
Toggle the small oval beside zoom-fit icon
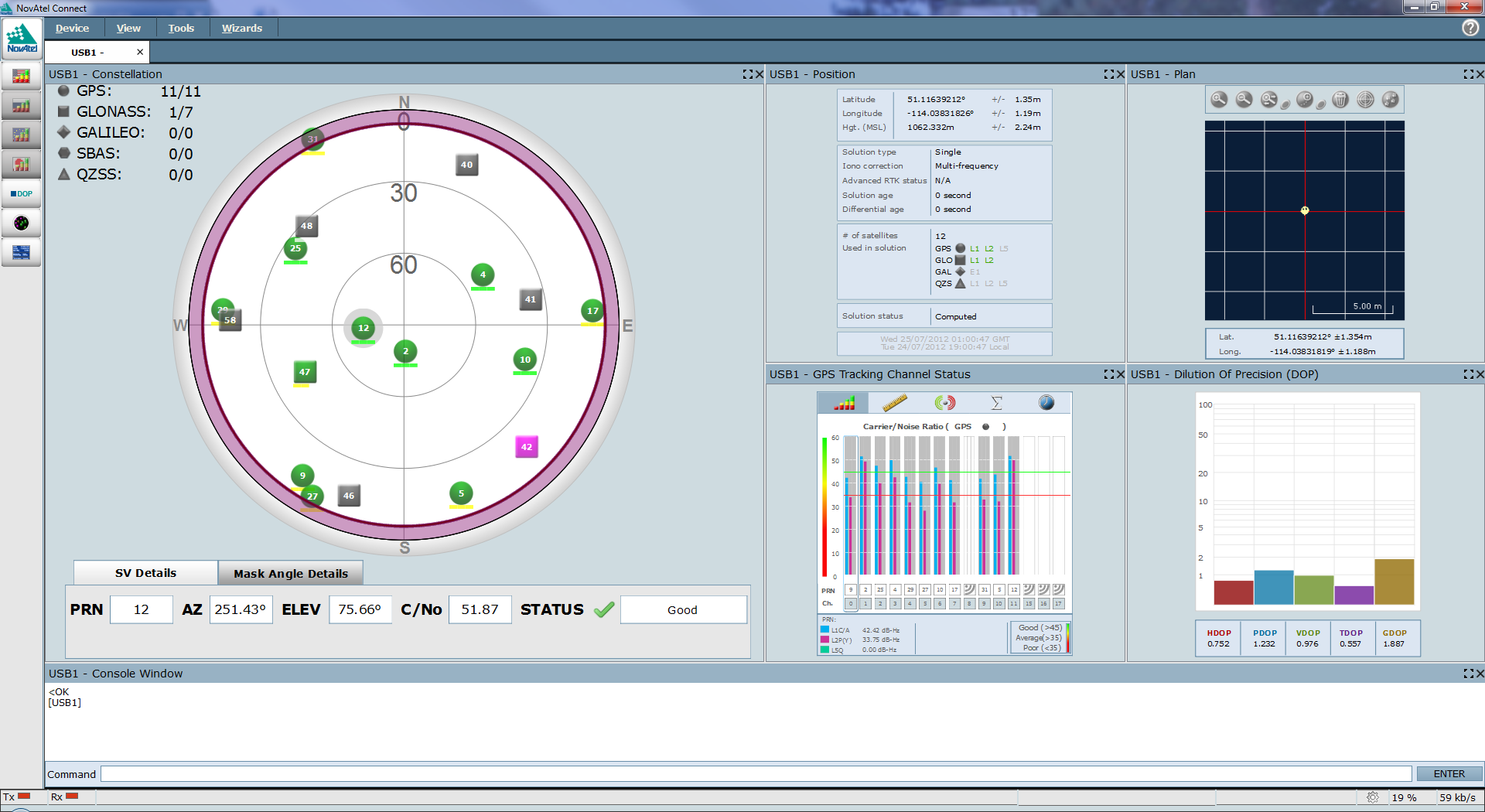(1285, 105)
